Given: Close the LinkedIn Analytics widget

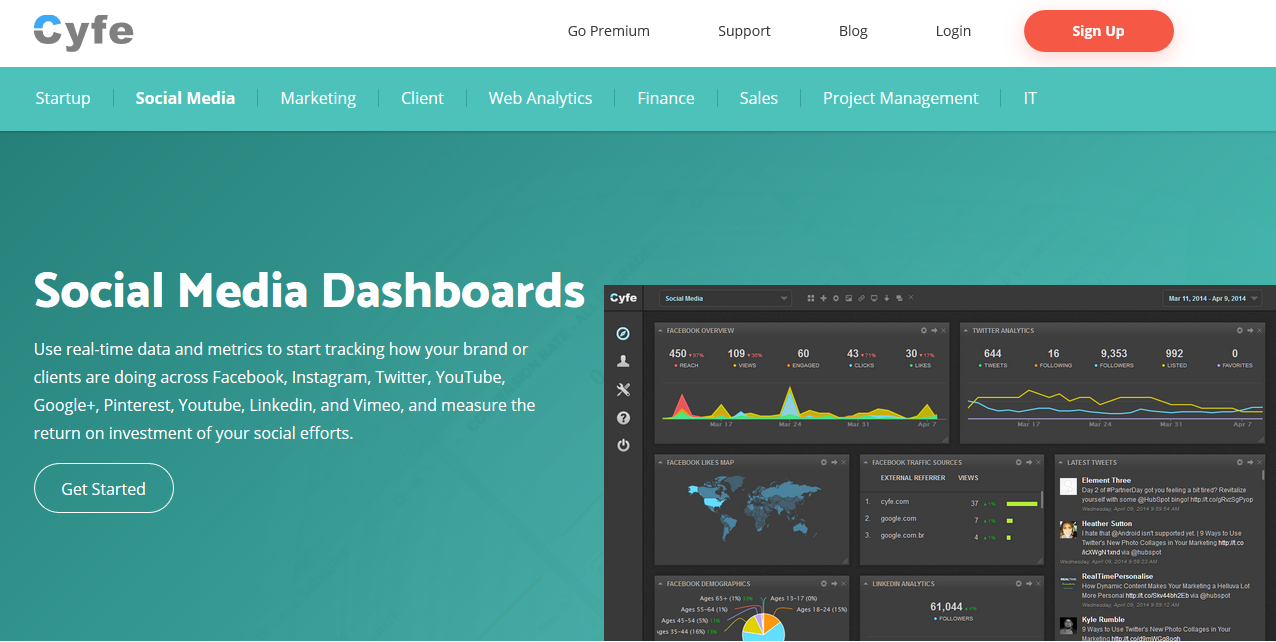Looking at the screenshot, I should click(1039, 583).
